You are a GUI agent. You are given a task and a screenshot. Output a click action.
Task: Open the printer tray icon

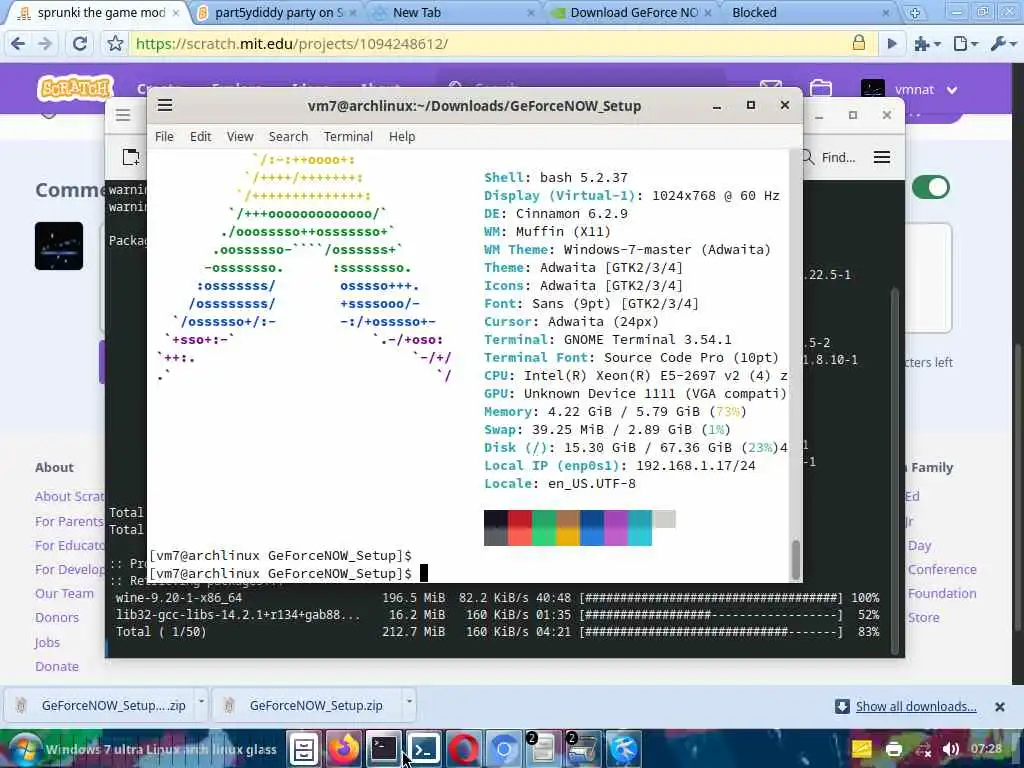893,749
